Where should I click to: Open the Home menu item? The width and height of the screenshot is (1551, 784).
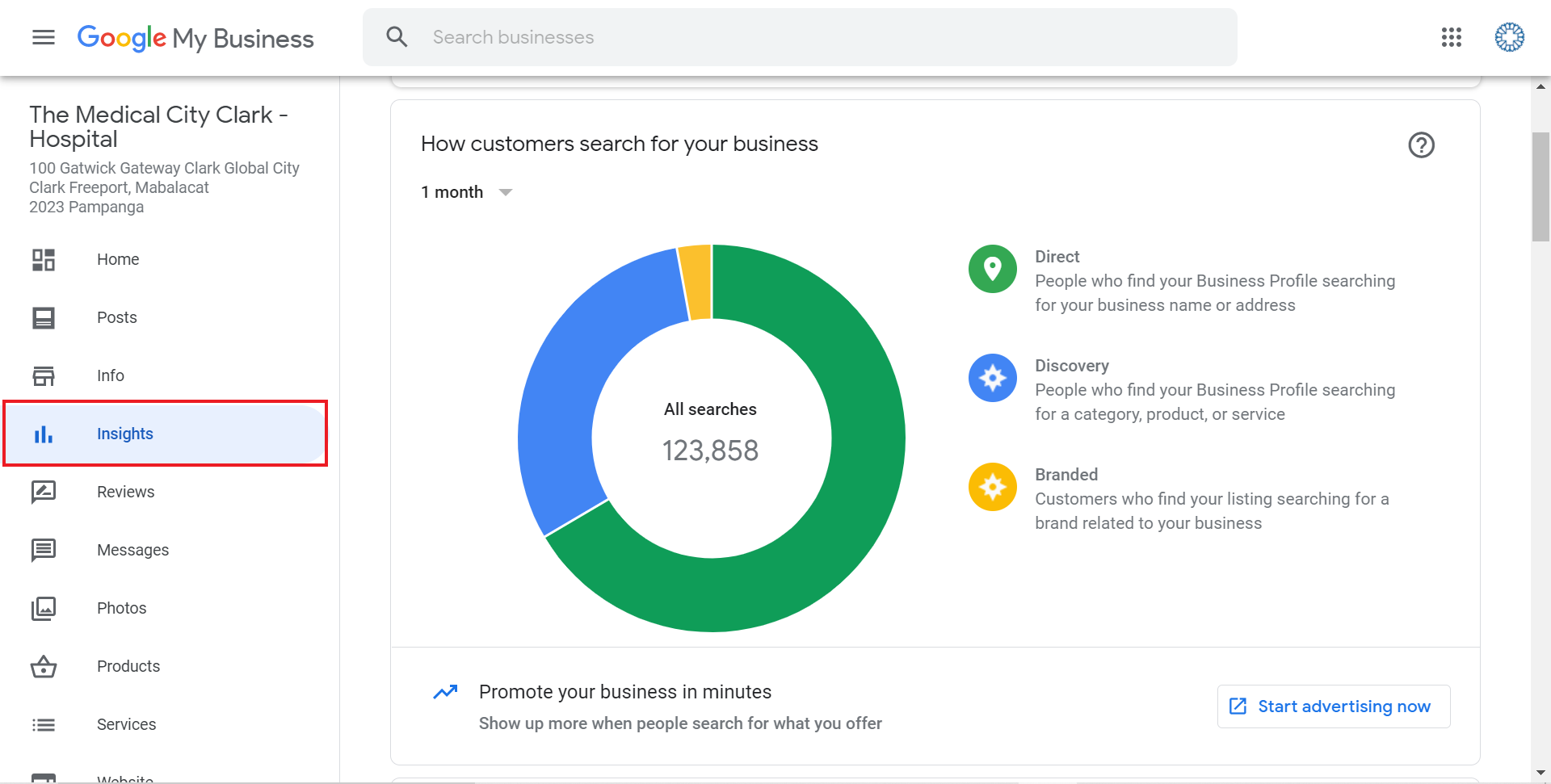click(118, 259)
